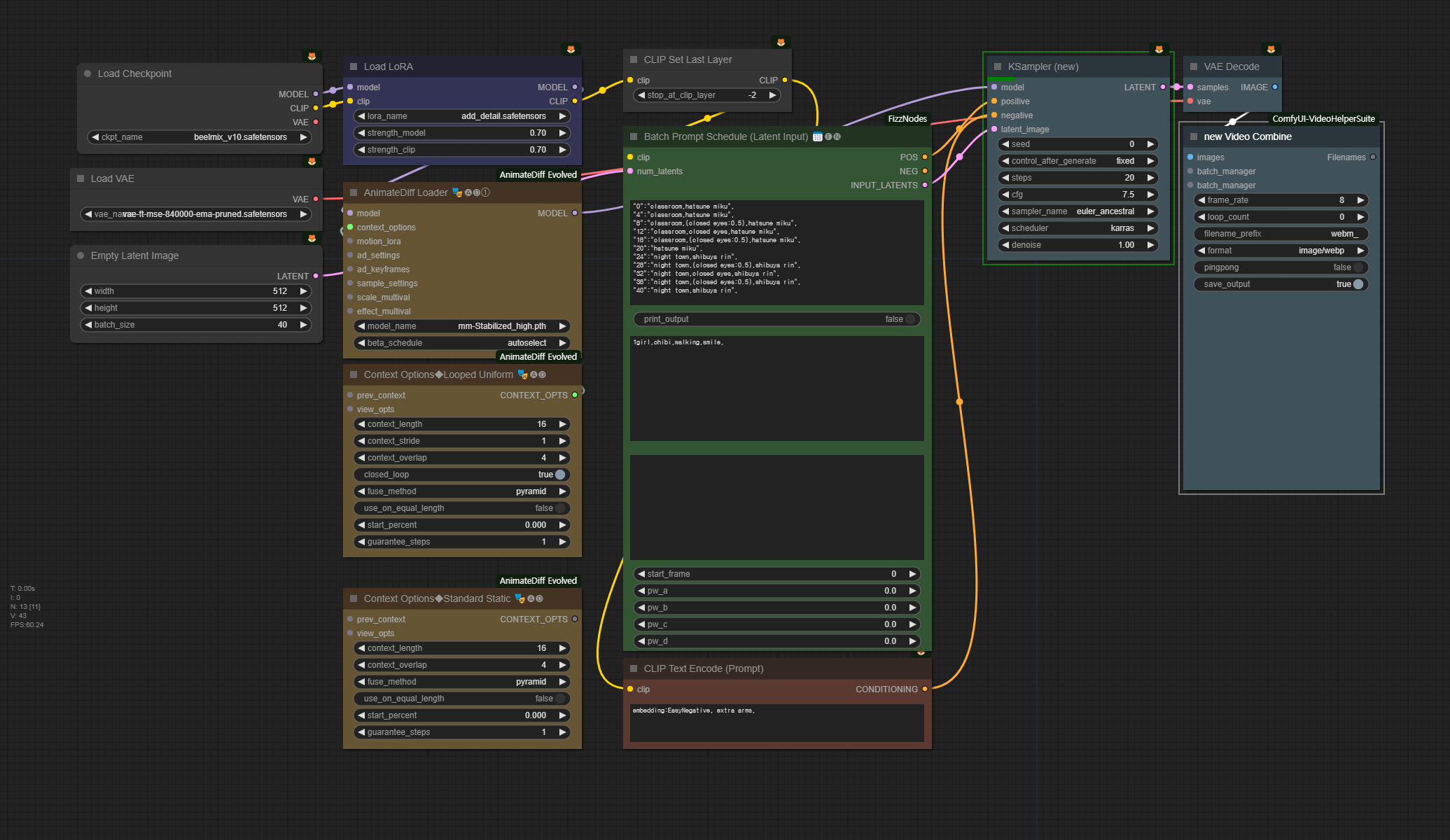Decrease batch_size with left arrow
Viewport: 1450px width, 840px height.
(88, 325)
